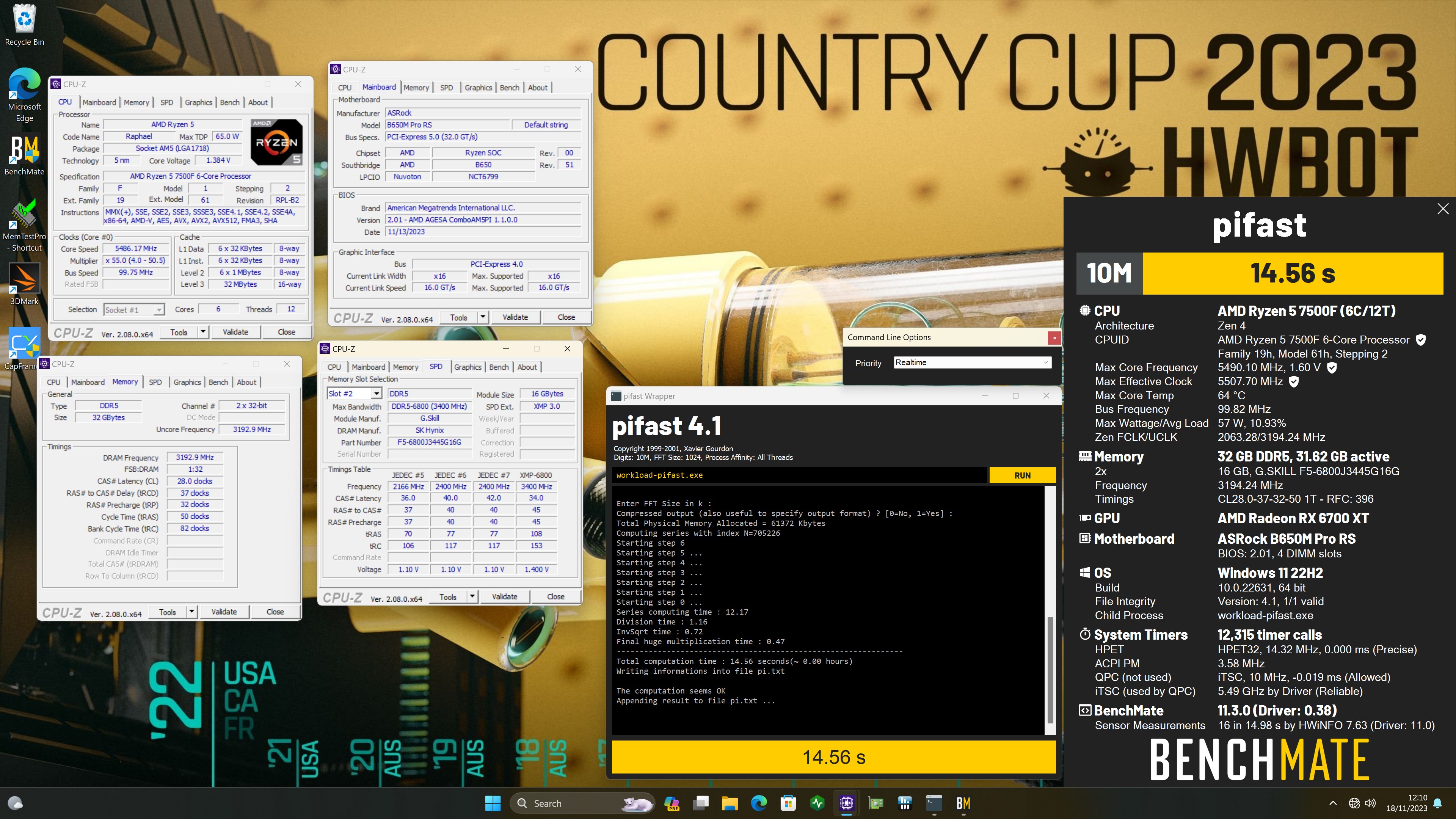Viewport: 1456px width, 819px height.
Task: Switch to Mainboard tab in CPU window
Action: coord(99,102)
